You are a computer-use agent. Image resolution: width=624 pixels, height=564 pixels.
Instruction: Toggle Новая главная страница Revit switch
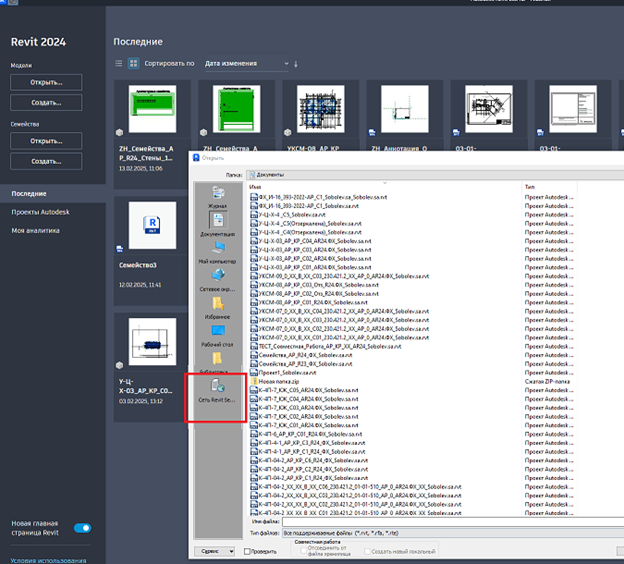tap(82, 528)
